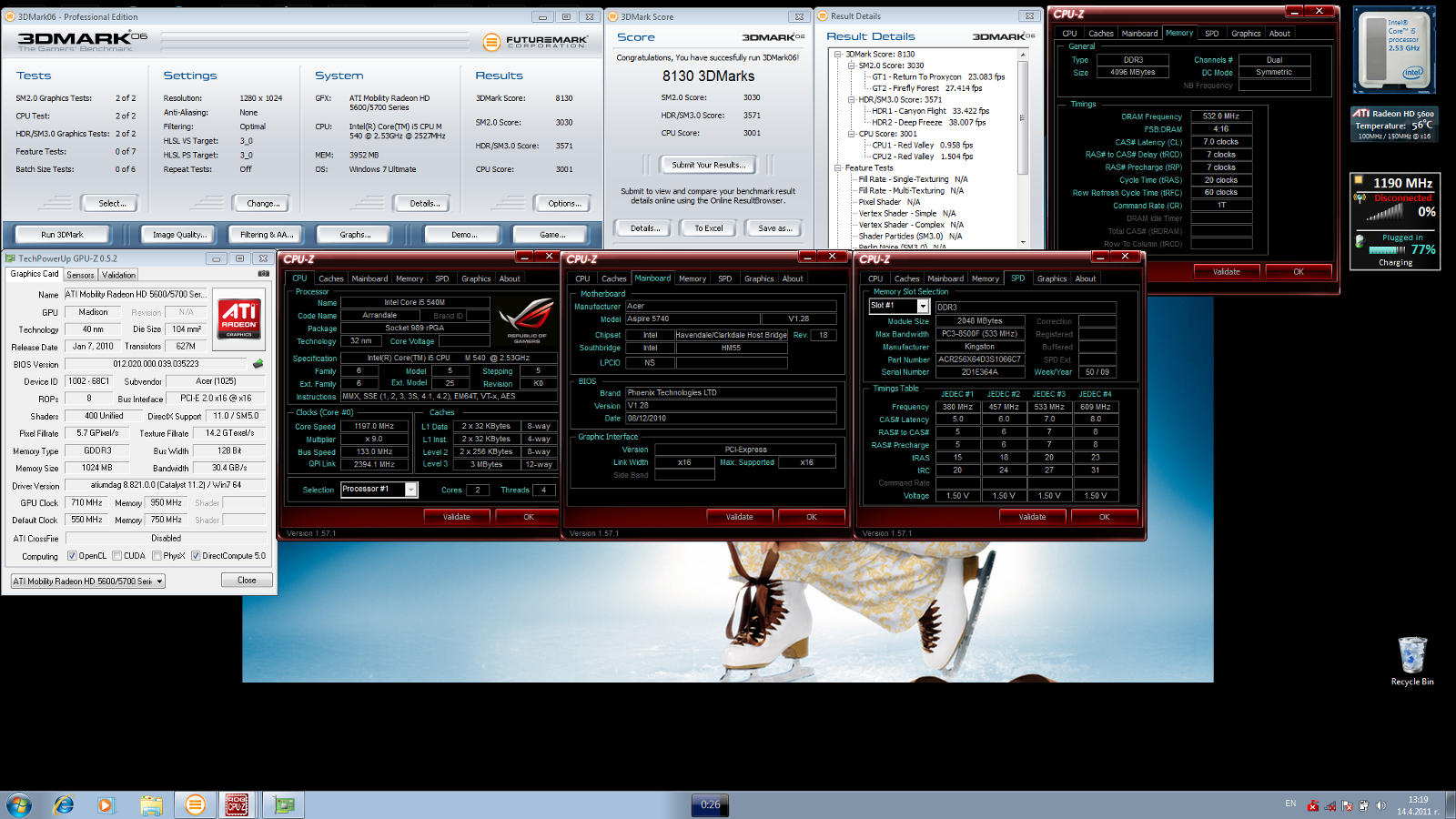Click the taskbar clock showing 13:19
The height and width of the screenshot is (819, 1456).
(1418, 805)
